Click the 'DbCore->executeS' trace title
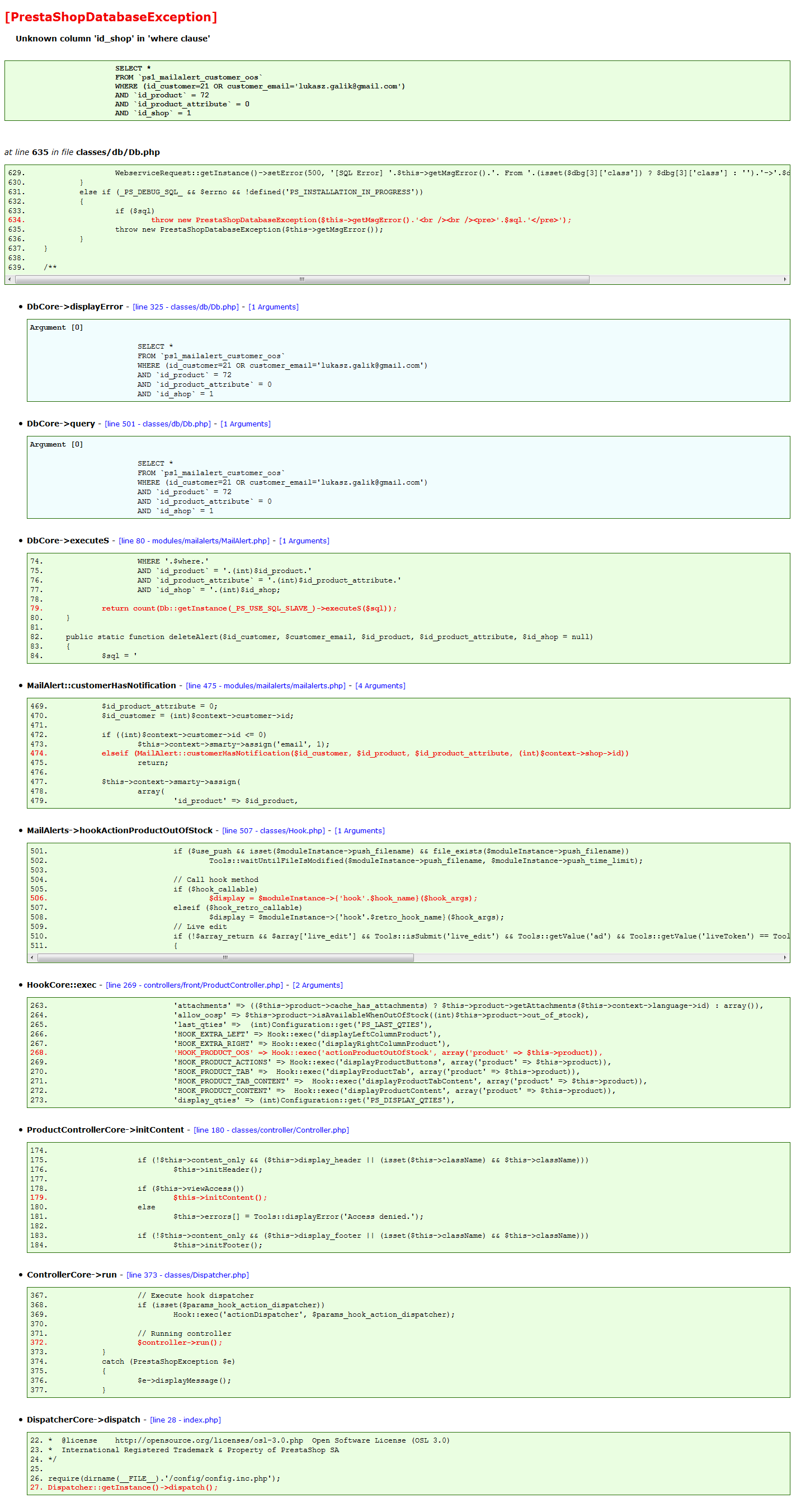Screen dimensions: 796x1512 68,541
